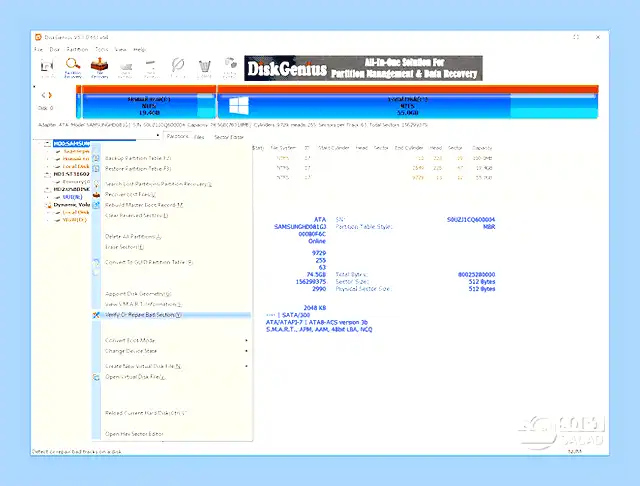Click the Quick Partition toolbar icon

click(125, 69)
